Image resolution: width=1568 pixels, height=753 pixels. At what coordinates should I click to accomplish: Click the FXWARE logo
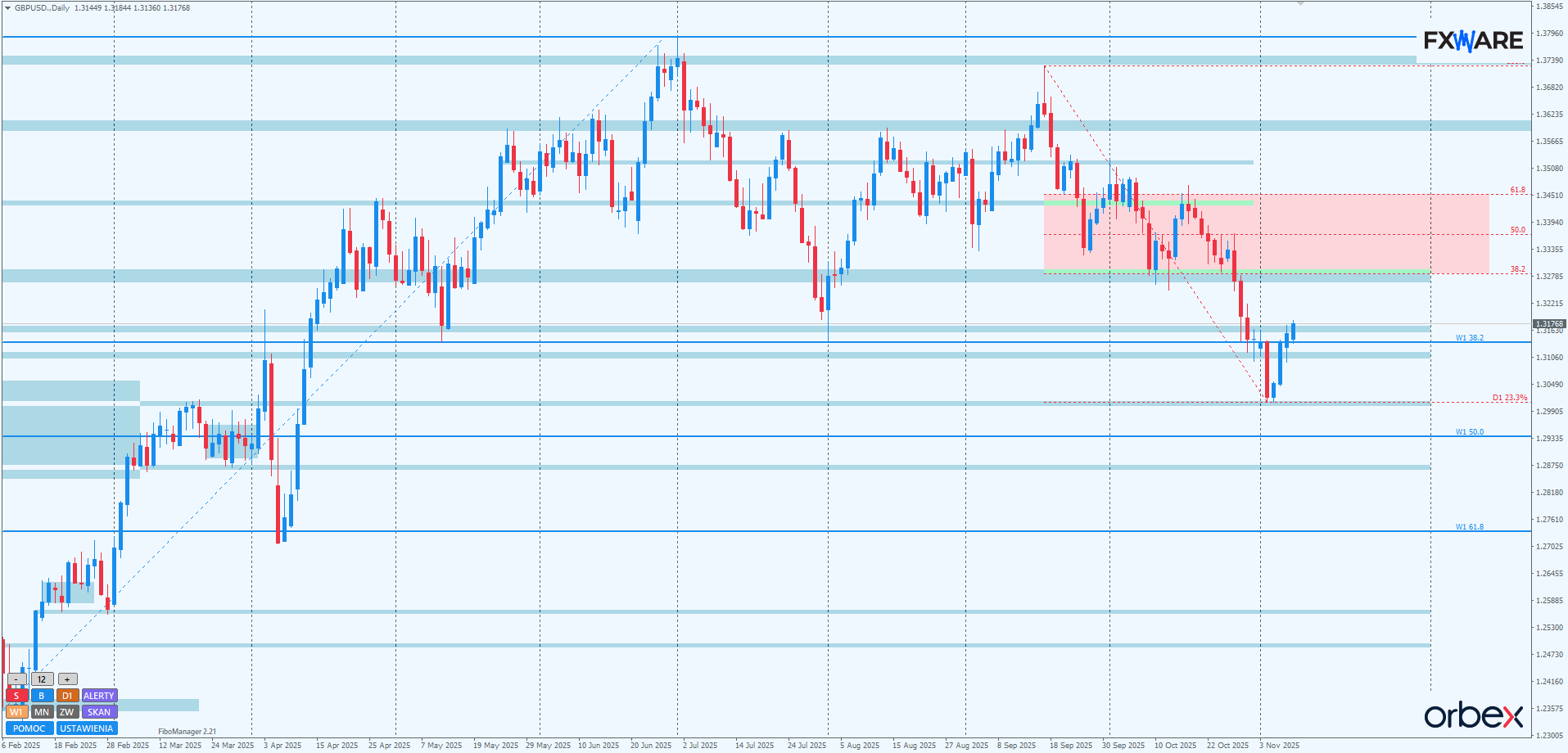pos(1473,40)
